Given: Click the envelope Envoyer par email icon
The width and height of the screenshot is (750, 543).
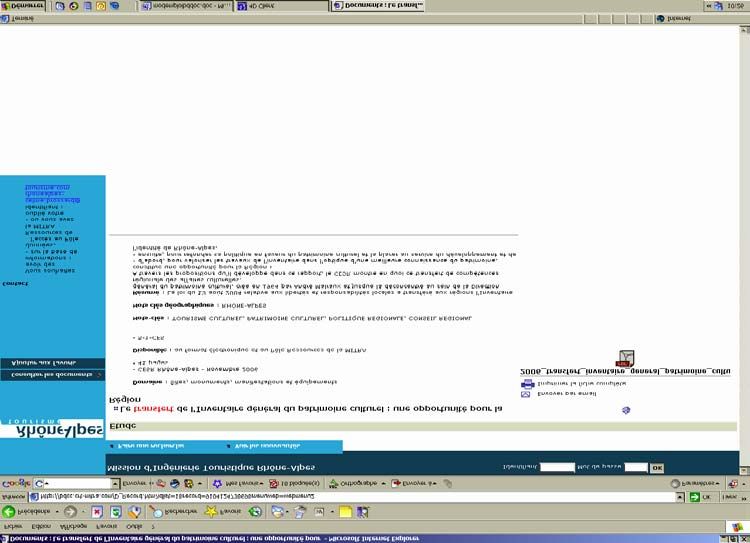Looking at the screenshot, I should (527, 394).
